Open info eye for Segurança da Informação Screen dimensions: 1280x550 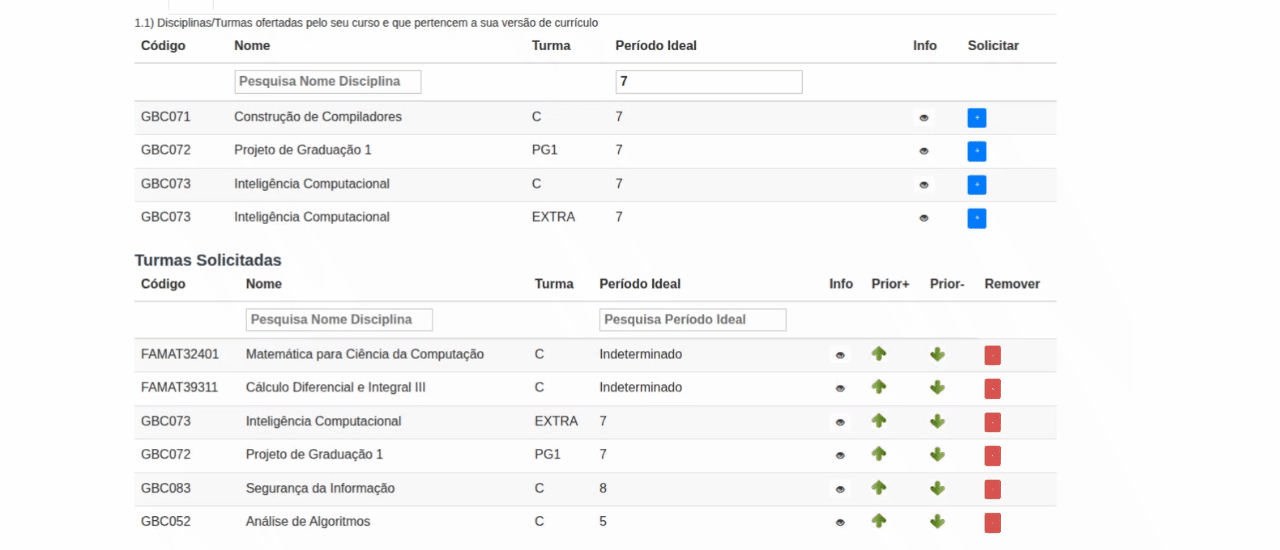tap(840, 489)
